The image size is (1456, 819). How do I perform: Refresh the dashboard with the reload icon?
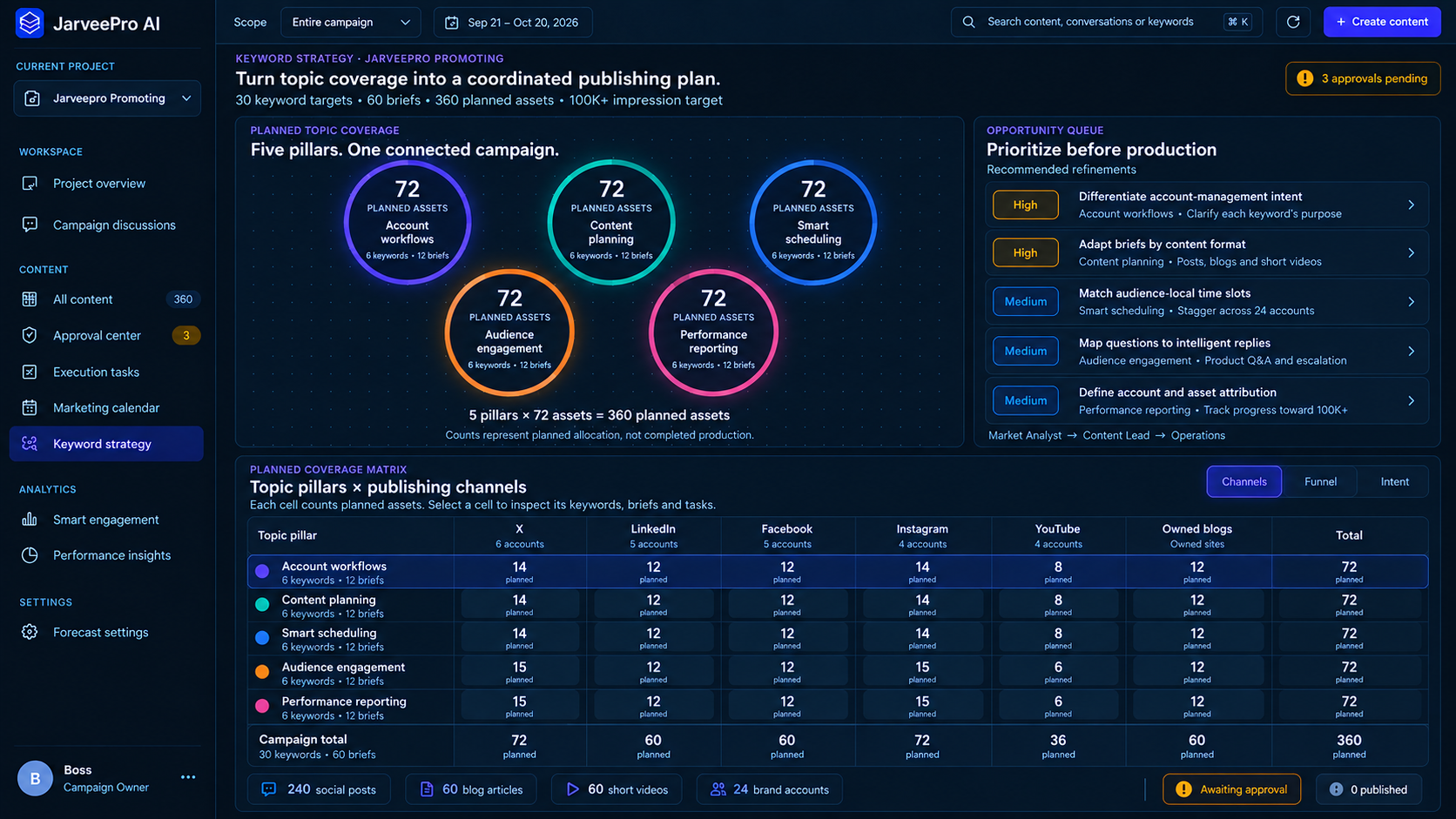(1293, 22)
